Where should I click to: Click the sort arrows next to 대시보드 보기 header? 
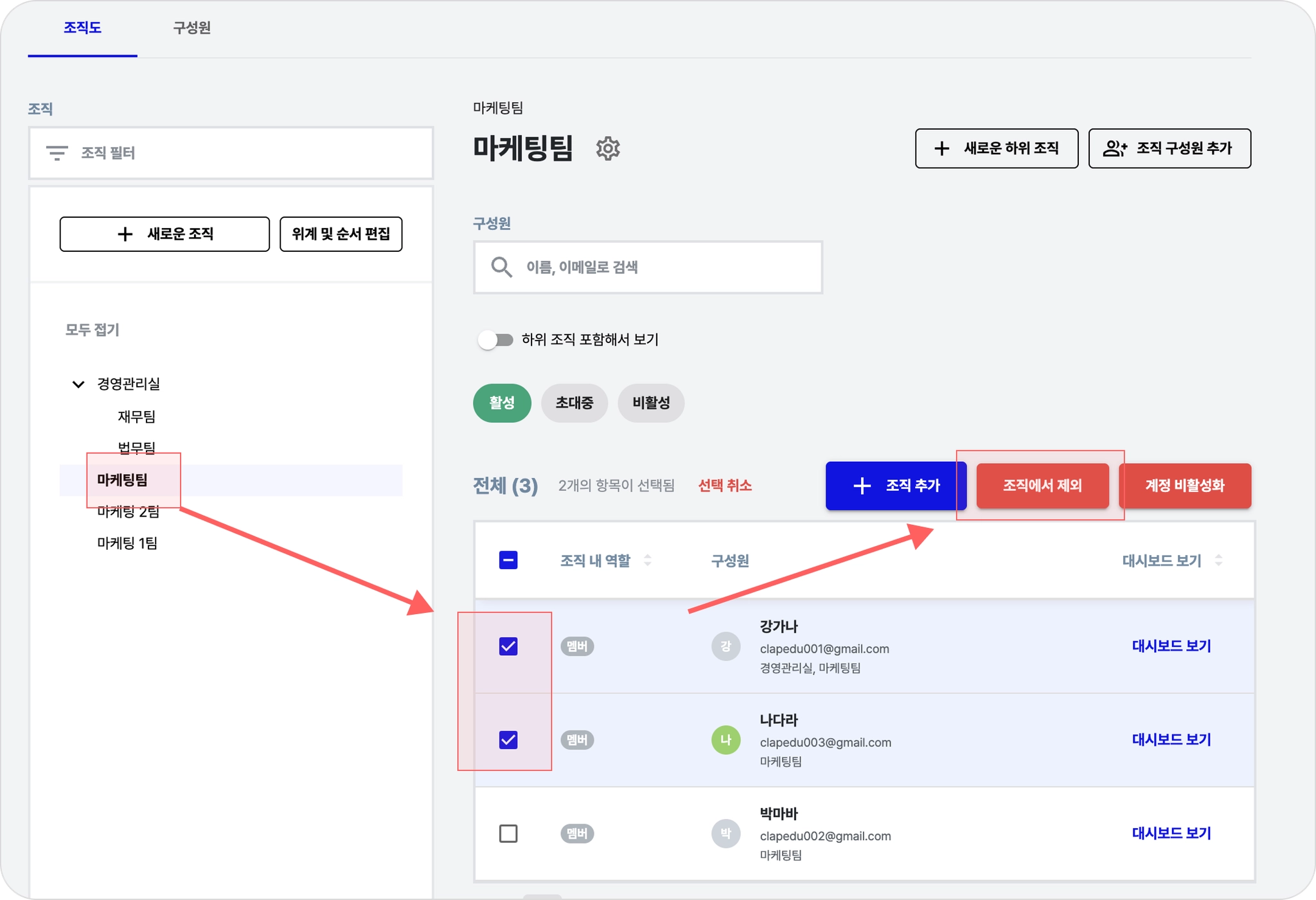[x=1218, y=560]
